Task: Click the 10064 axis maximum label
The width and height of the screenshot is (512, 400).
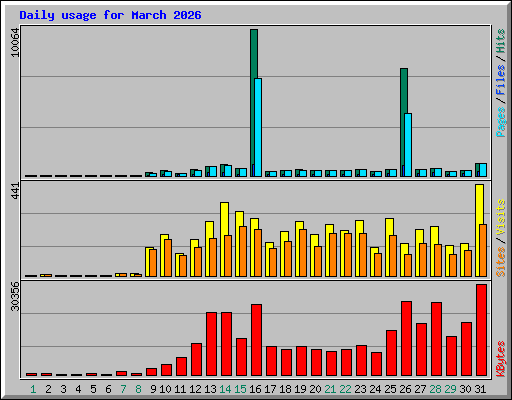Action: tap(15, 43)
